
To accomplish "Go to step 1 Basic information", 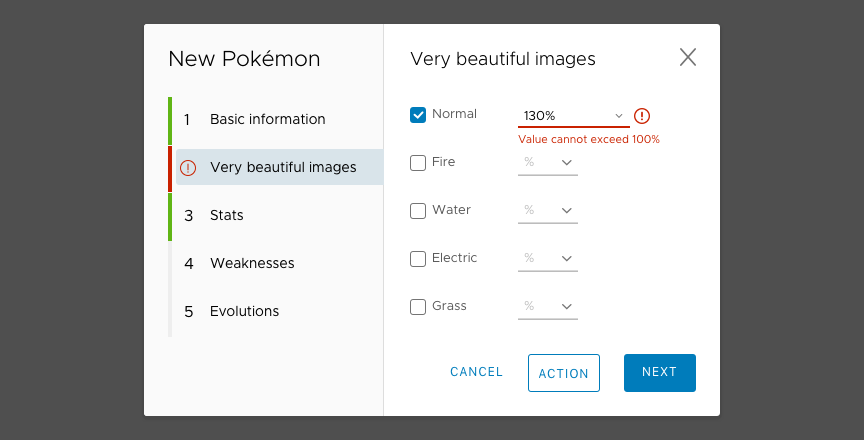I will point(276,119).
